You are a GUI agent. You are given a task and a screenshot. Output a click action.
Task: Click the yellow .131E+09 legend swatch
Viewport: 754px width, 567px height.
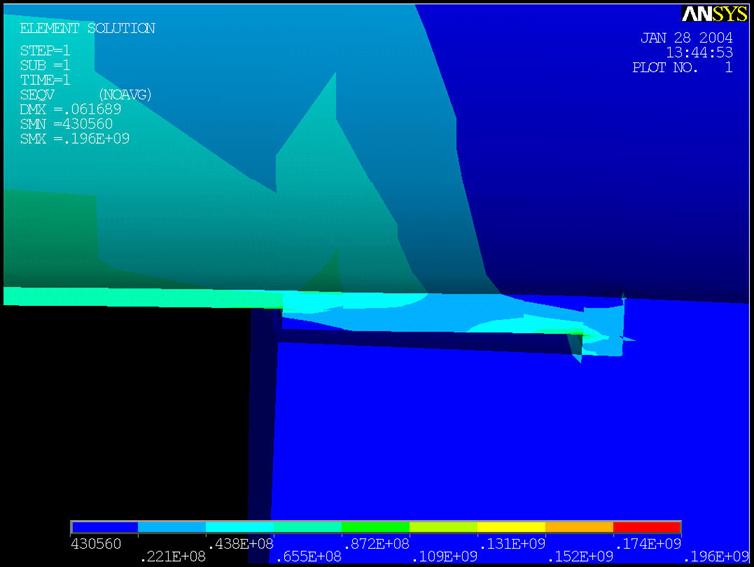tap(511, 528)
